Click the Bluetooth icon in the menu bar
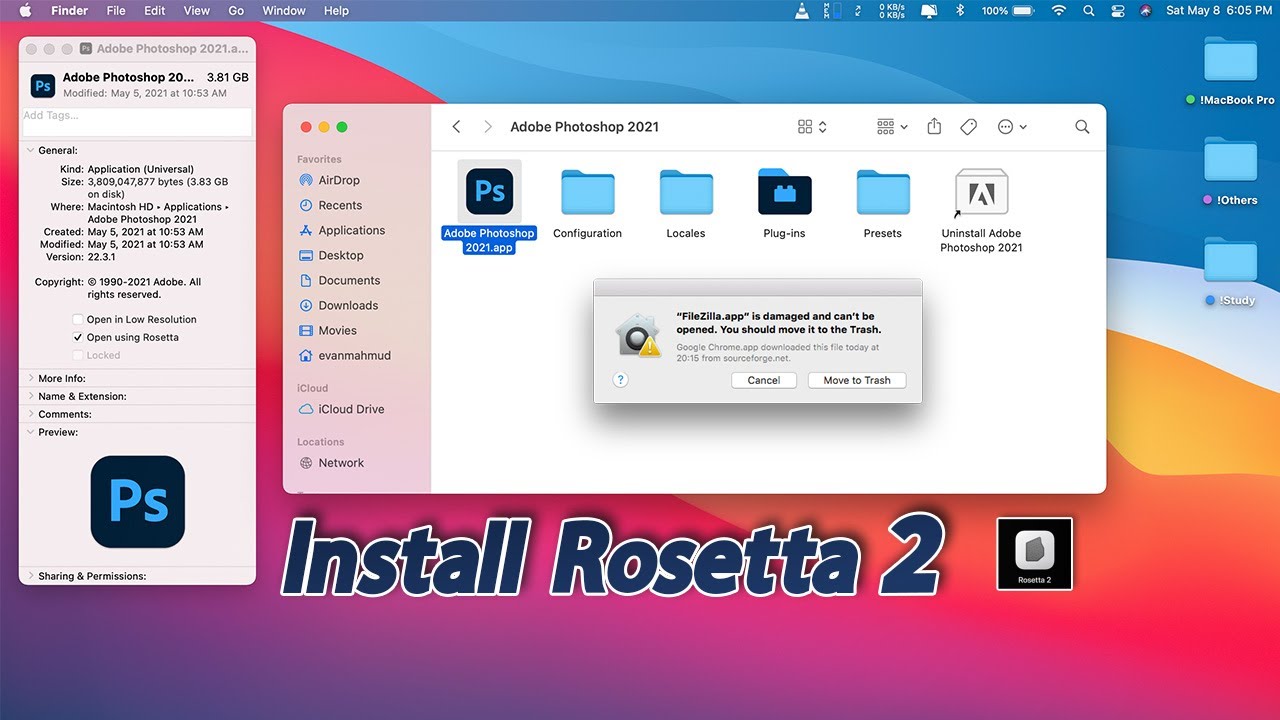 click(959, 11)
